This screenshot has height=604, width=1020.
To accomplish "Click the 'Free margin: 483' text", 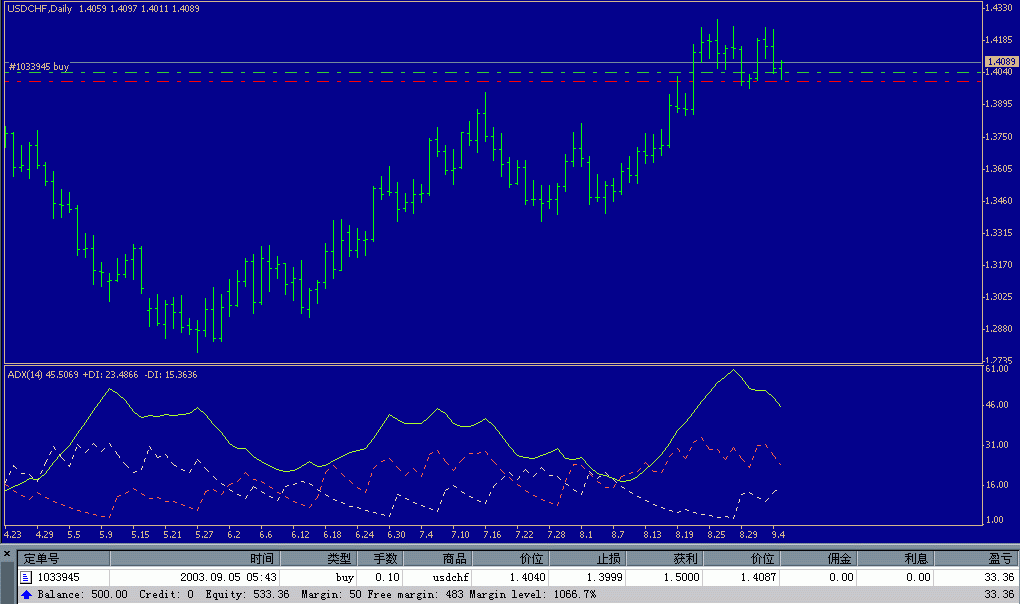I will pos(415,594).
